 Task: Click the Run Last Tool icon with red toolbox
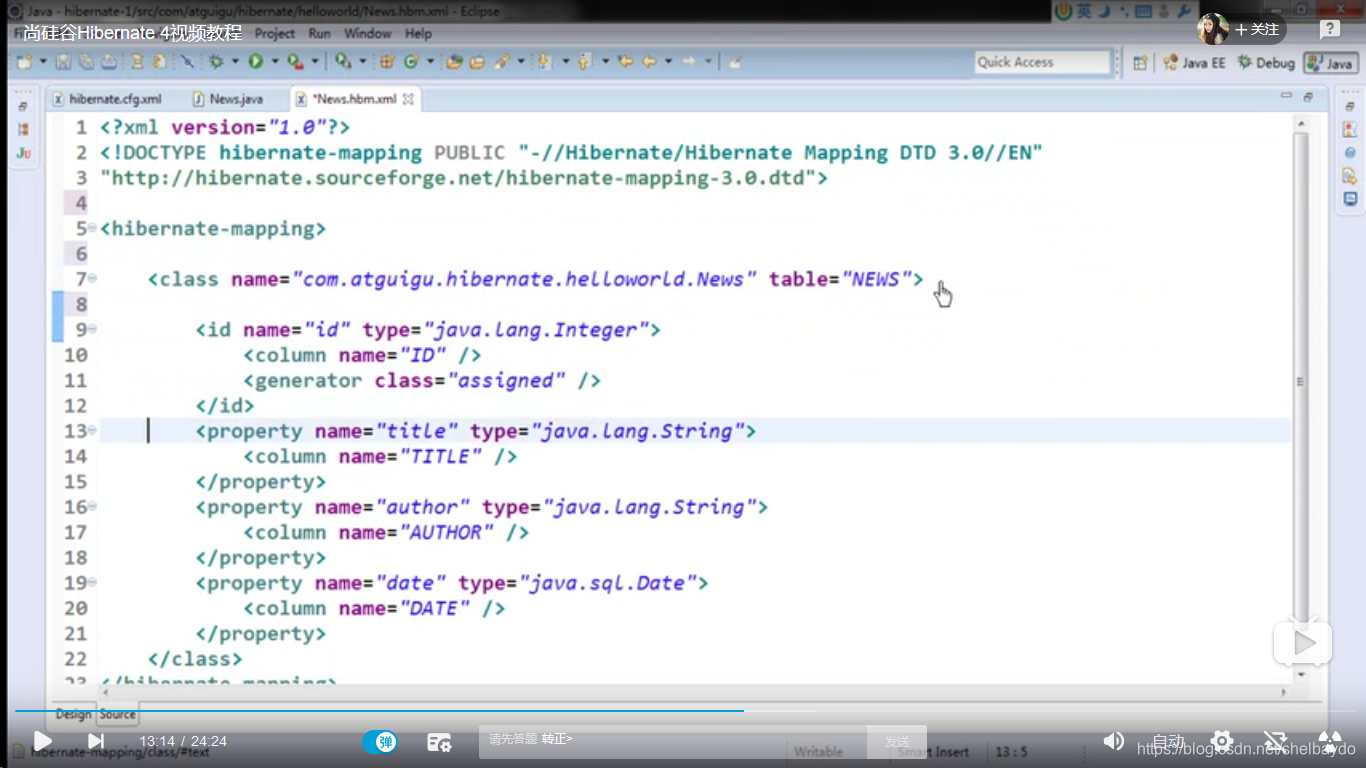point(295,62)
